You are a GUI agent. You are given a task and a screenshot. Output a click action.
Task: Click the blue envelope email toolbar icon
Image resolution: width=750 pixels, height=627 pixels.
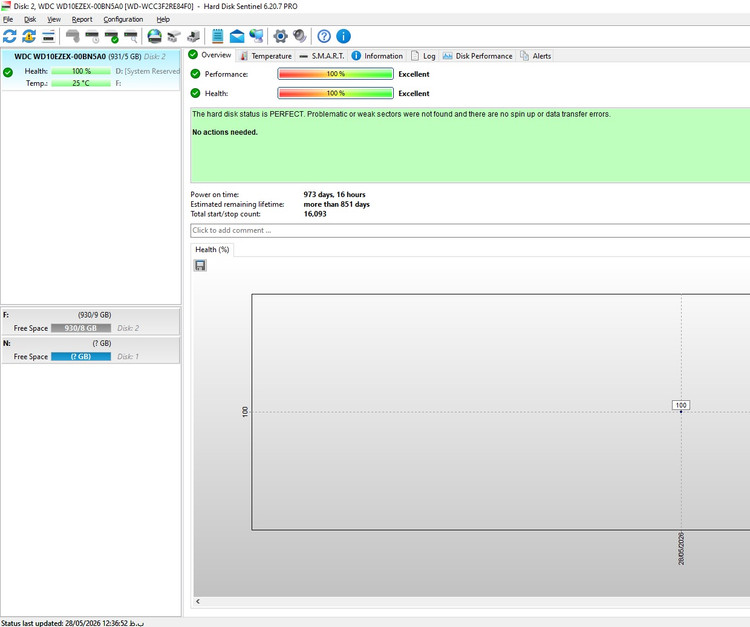[x=237, y=36]
